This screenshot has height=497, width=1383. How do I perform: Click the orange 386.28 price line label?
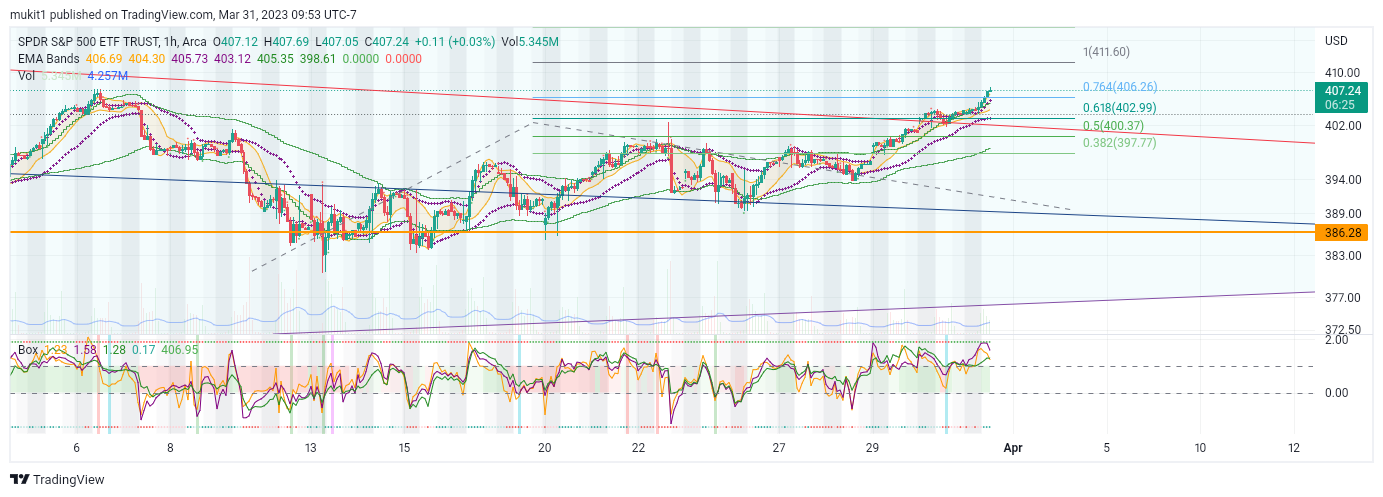point(1341,232)
